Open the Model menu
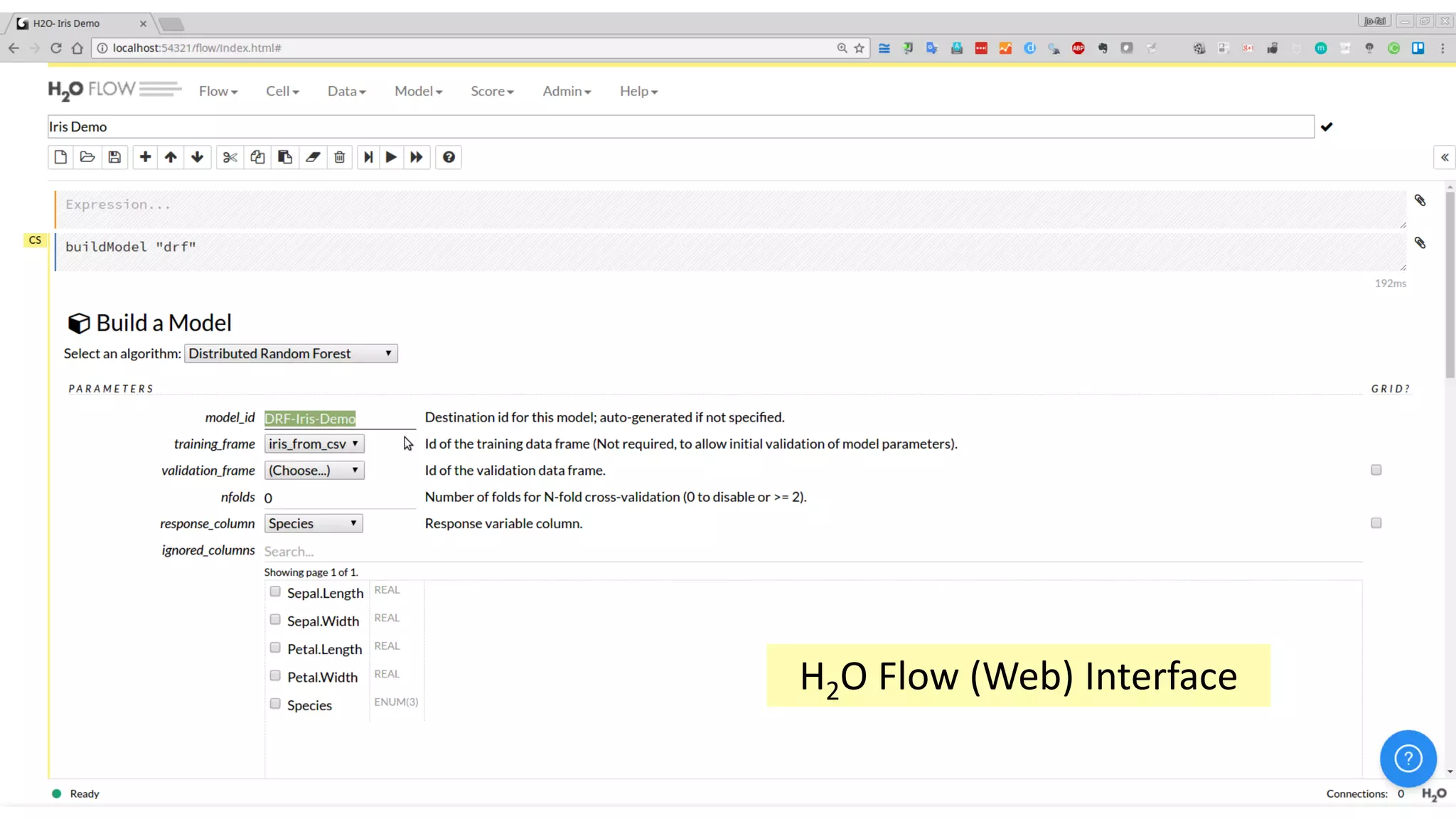Viewport: 1456px width, 819px height. click(419, 91)
